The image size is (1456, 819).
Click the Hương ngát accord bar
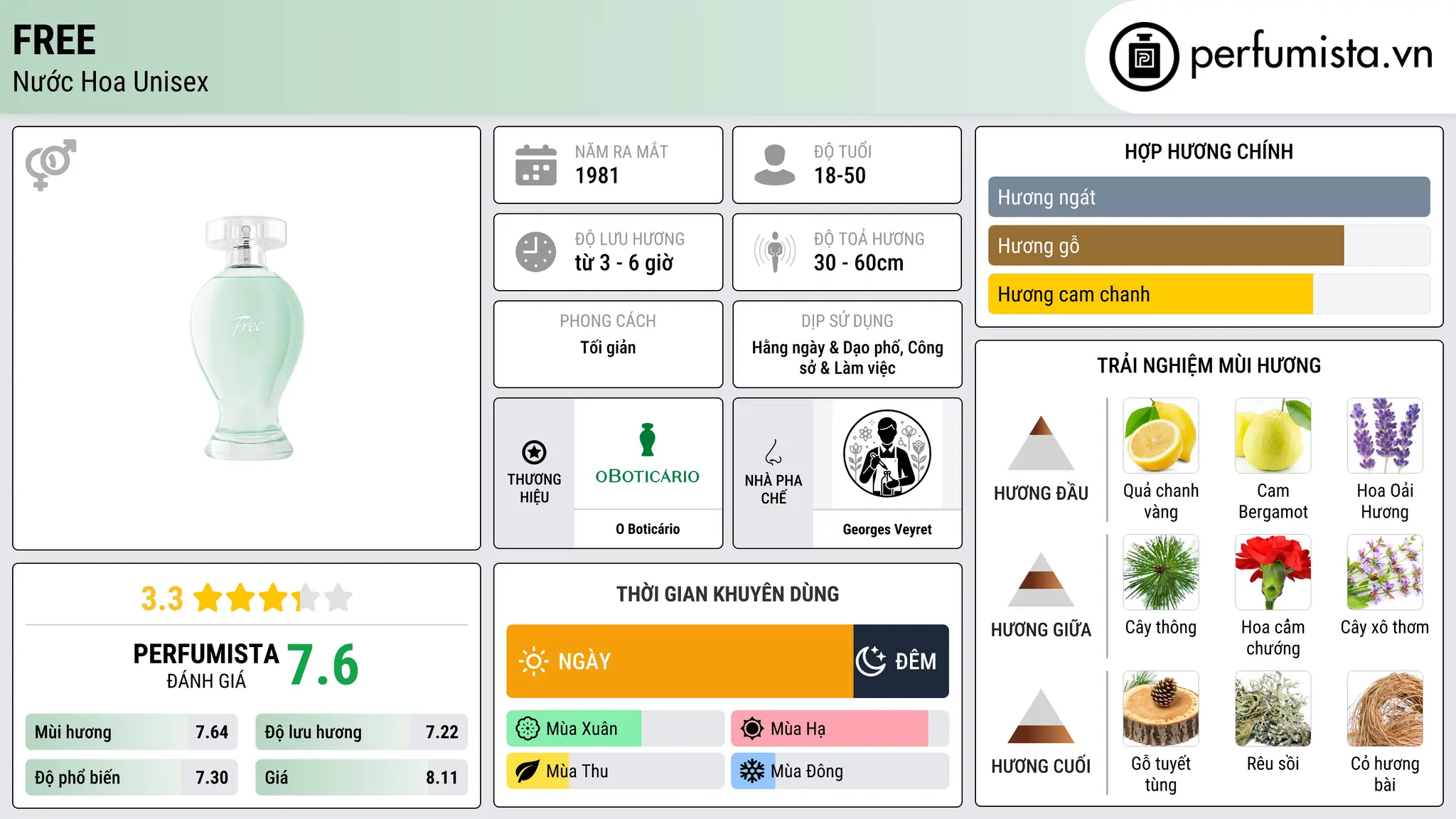(x=1209, y=197)
